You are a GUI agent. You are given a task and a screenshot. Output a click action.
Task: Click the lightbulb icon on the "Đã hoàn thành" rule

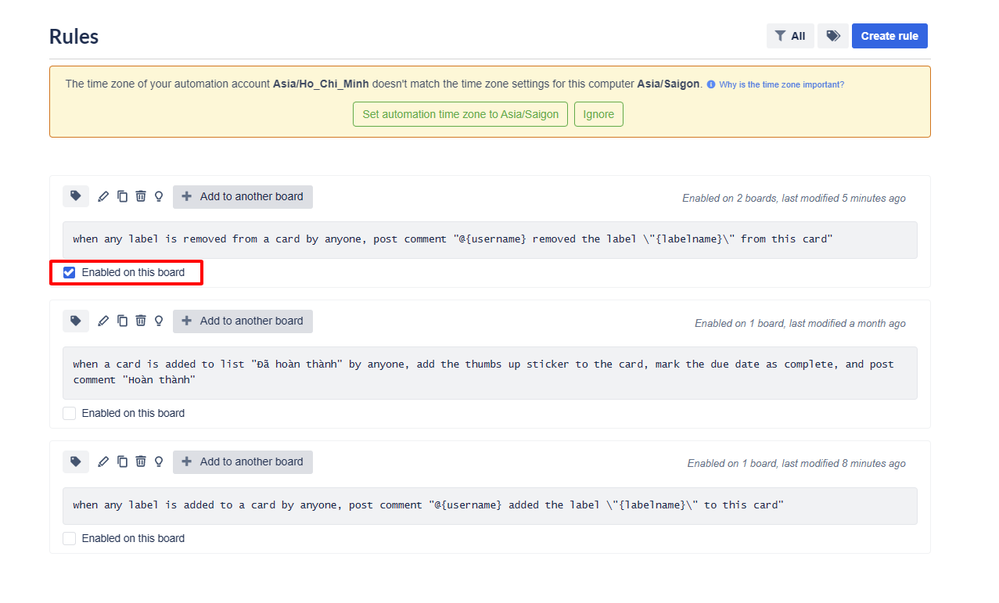tap(159, 321)
